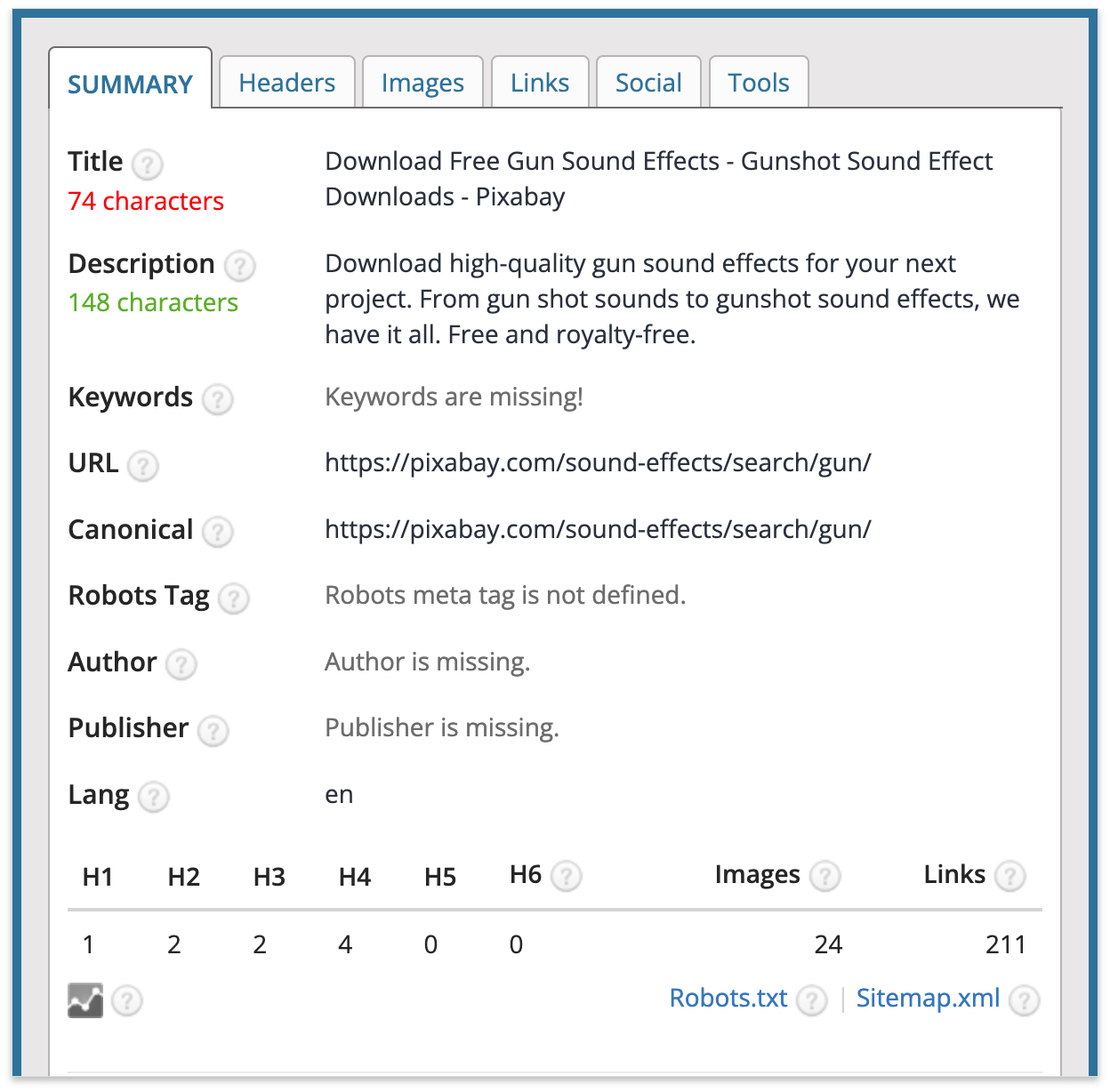1110x1092 pixels.
Task: Click the Publisher help question mark
Action: pos(213,731)
